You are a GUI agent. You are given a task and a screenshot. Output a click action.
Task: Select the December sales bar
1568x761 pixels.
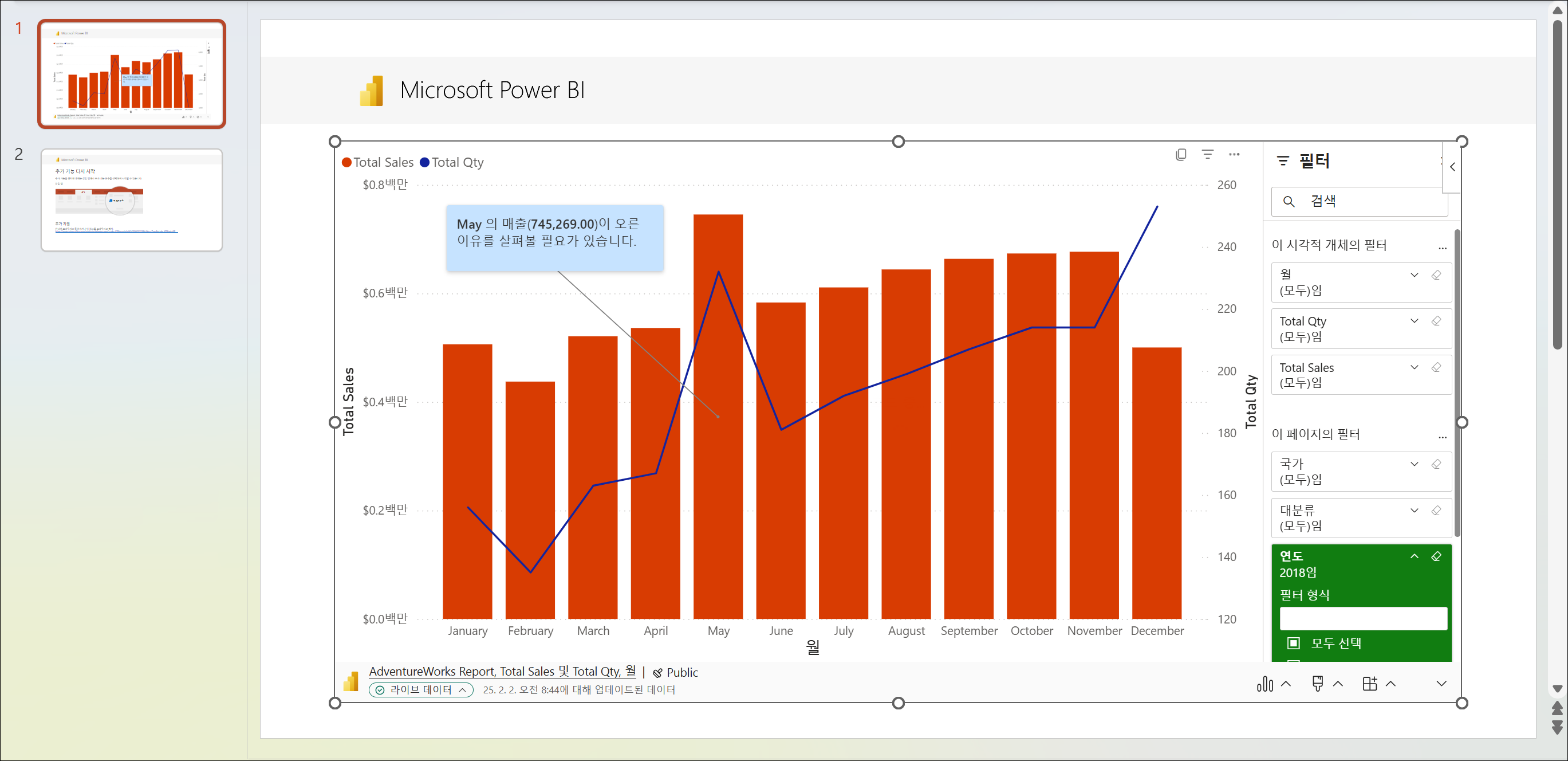coord(1156,483)
